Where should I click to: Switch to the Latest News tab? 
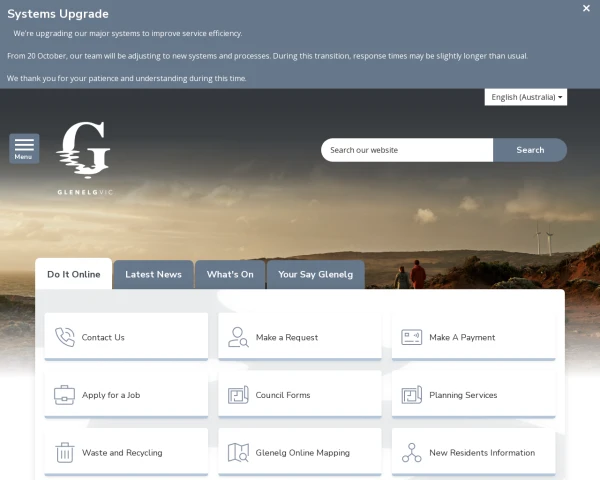[153, 274]
